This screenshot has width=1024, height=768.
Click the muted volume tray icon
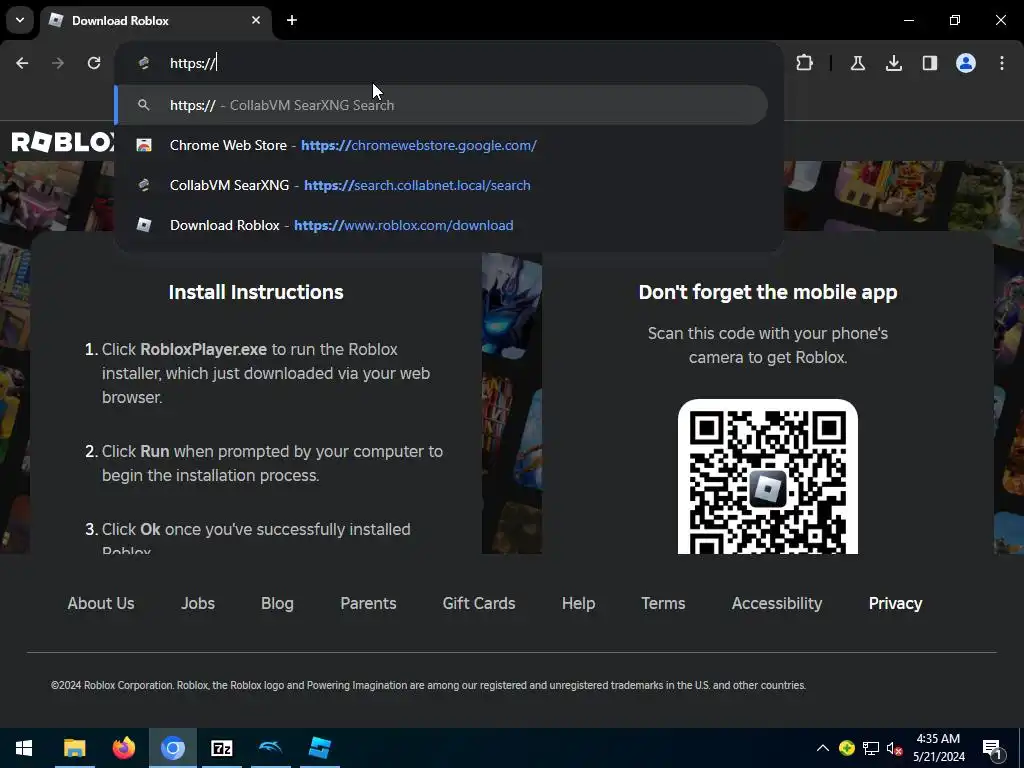point(895,748)
